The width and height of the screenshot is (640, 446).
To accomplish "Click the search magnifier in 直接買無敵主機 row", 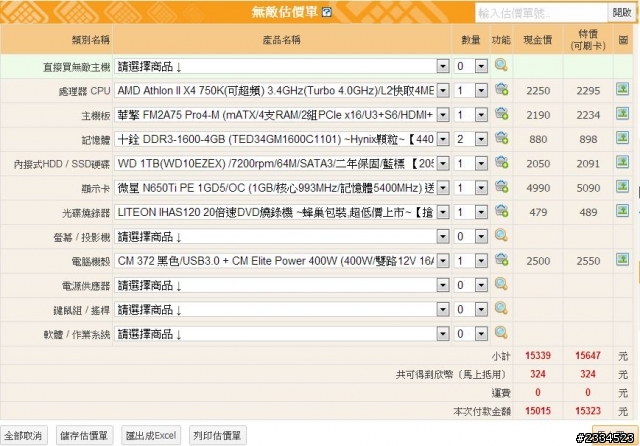I will (x=501, y=65).
